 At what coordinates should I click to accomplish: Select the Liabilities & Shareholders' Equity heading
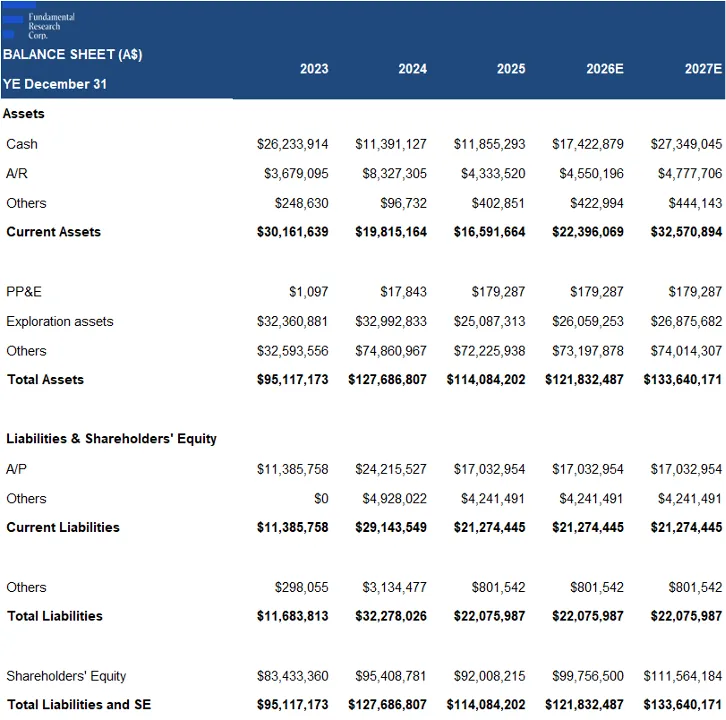pos(111,439)
